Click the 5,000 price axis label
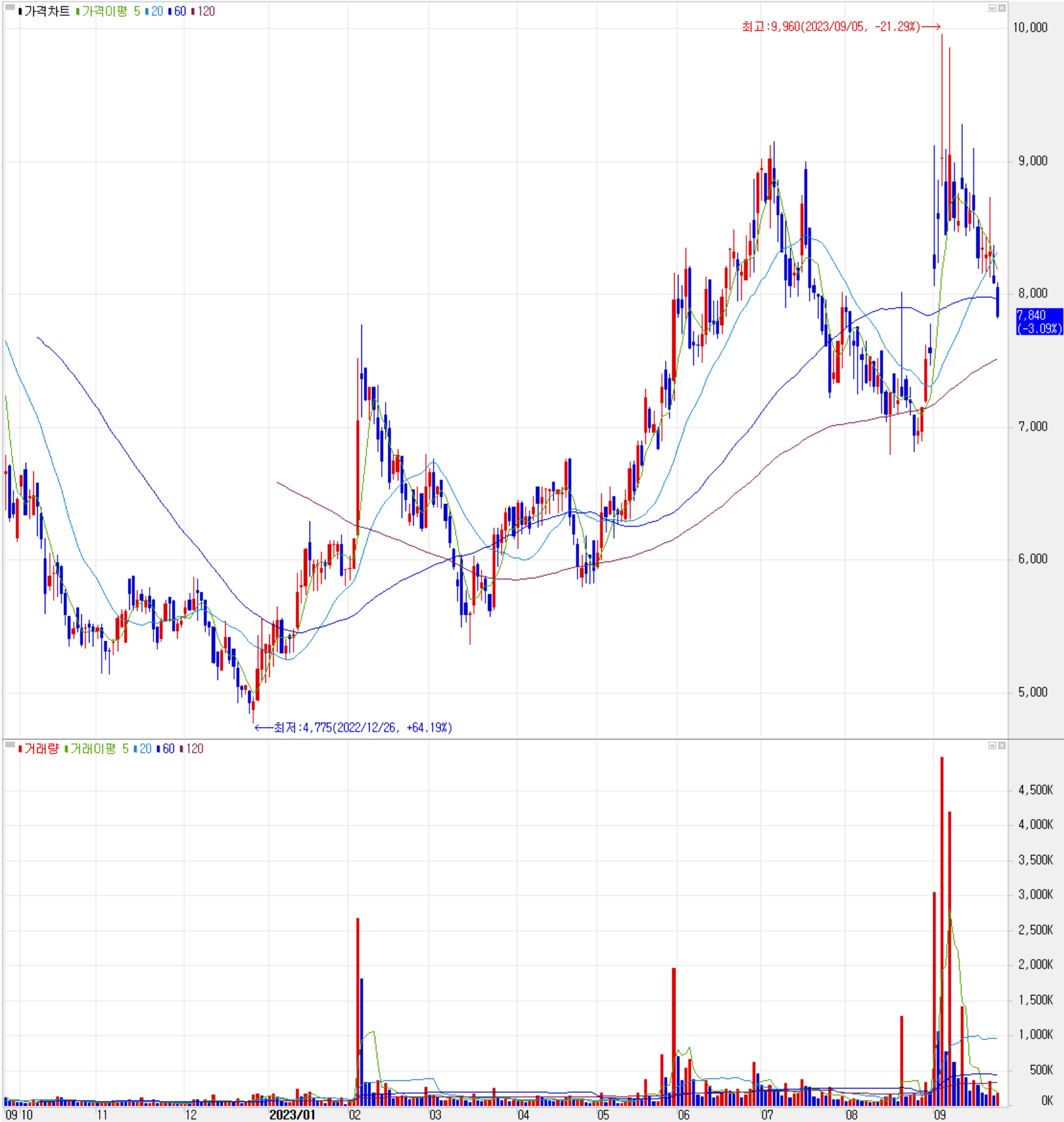This screenshot has width=1064, height=1122. 1033,692
